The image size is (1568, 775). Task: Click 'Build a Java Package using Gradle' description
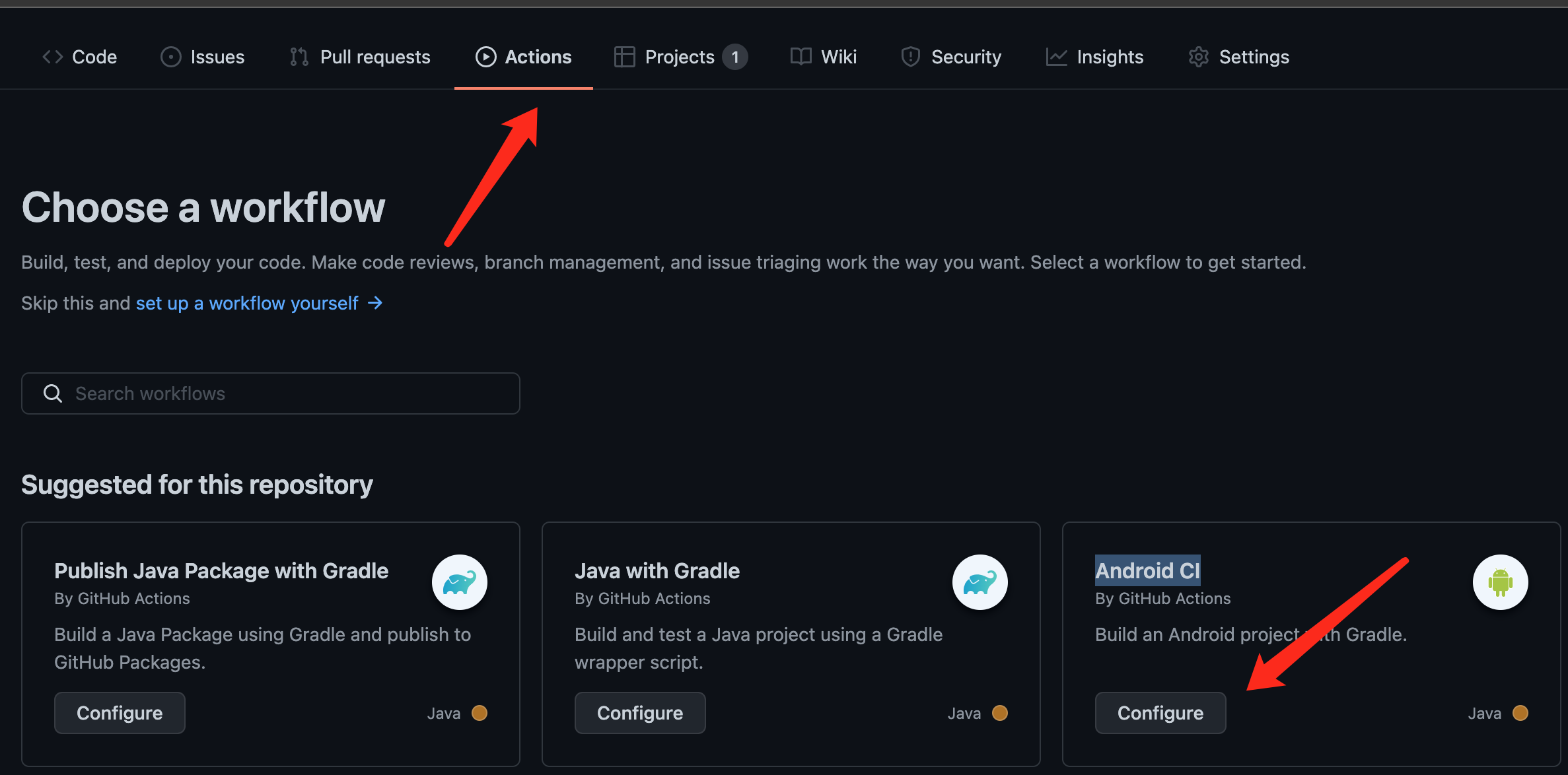(263, 648)
